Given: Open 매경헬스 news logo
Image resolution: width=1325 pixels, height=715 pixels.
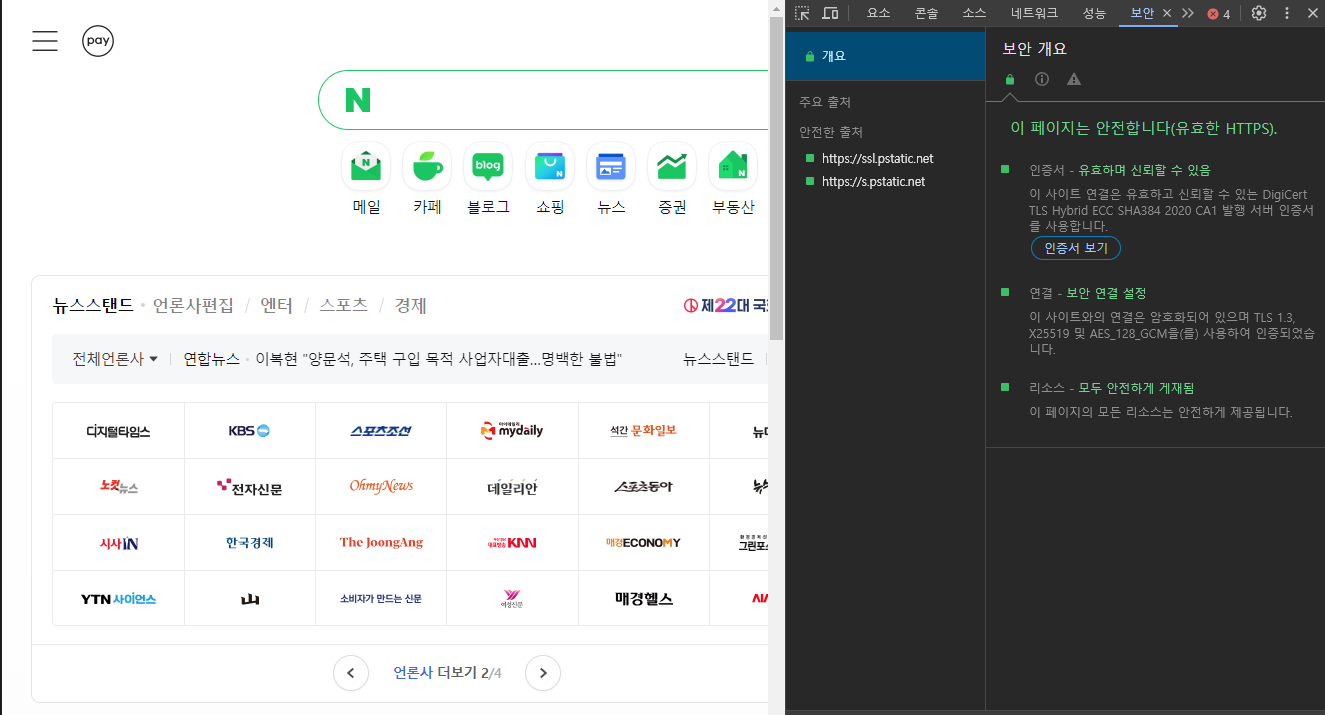Looking at the screenshot, I should coord(644,599).
